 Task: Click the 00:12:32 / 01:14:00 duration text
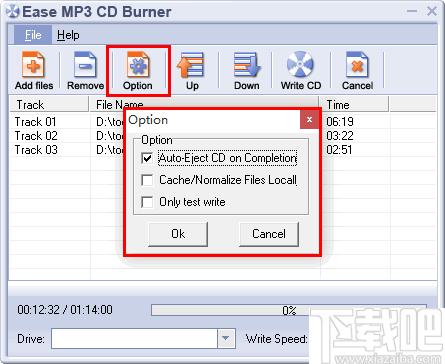pyautogui.click(x=65, y=310)
